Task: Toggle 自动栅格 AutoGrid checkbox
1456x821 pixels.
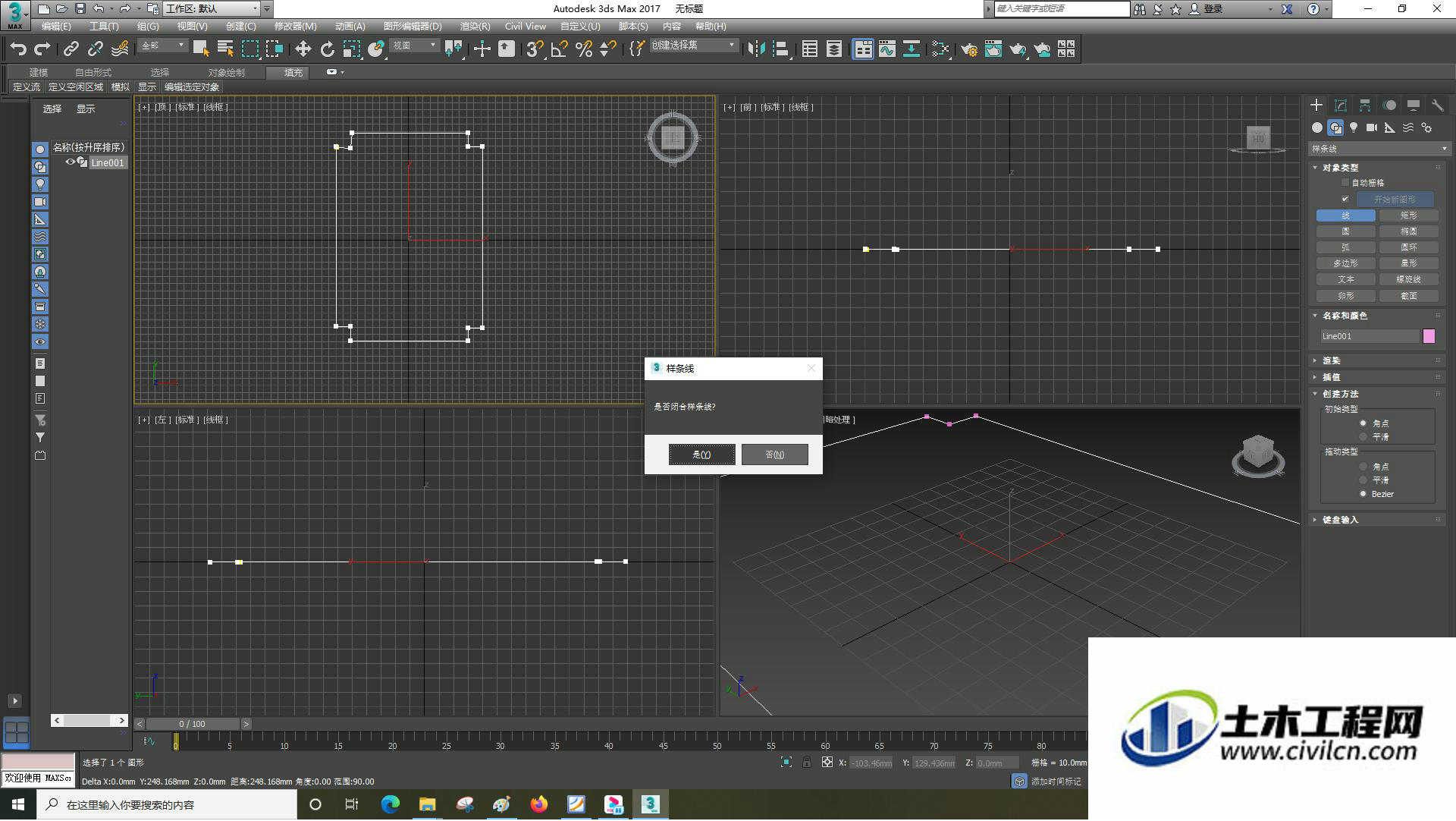Action: click(x=1345, y=183)
